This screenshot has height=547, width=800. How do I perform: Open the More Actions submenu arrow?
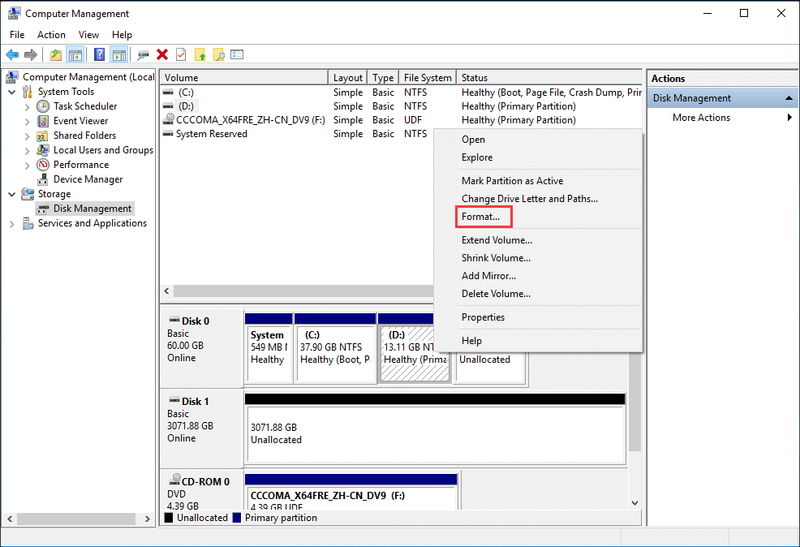click(x=789, y=117)
